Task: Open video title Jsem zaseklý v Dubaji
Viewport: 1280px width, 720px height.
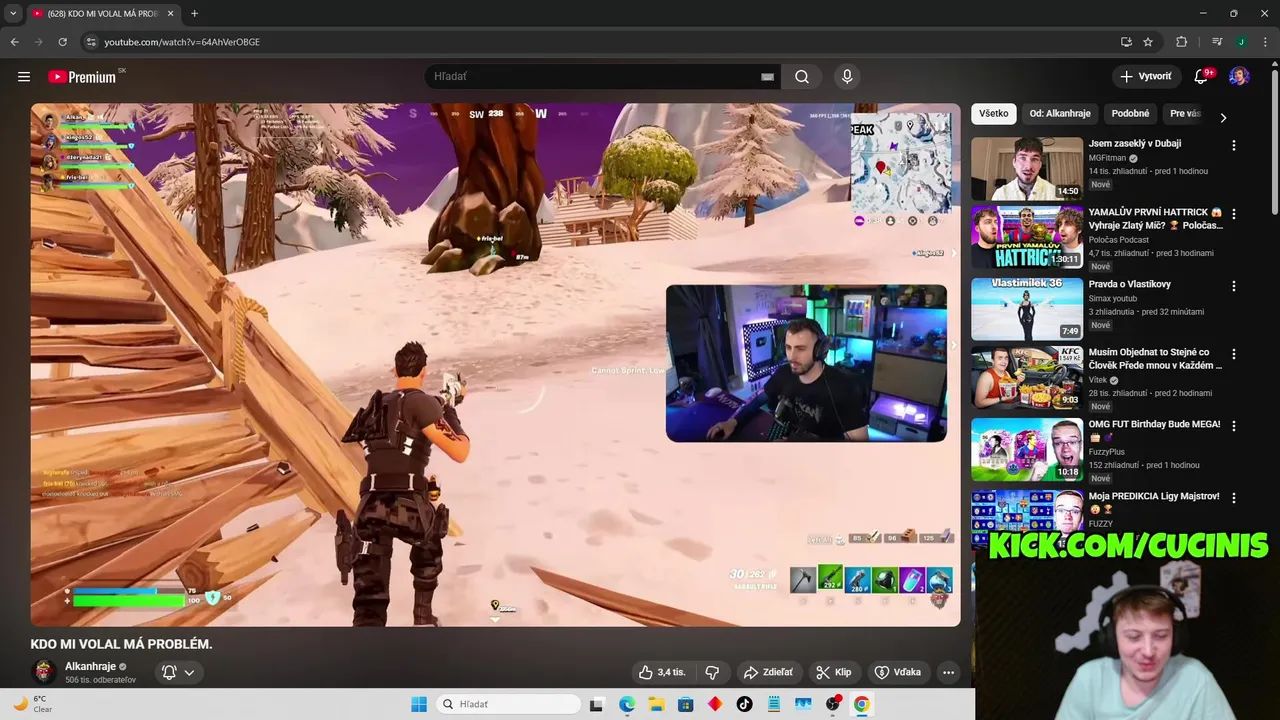Action: [x=1135, y=143]
